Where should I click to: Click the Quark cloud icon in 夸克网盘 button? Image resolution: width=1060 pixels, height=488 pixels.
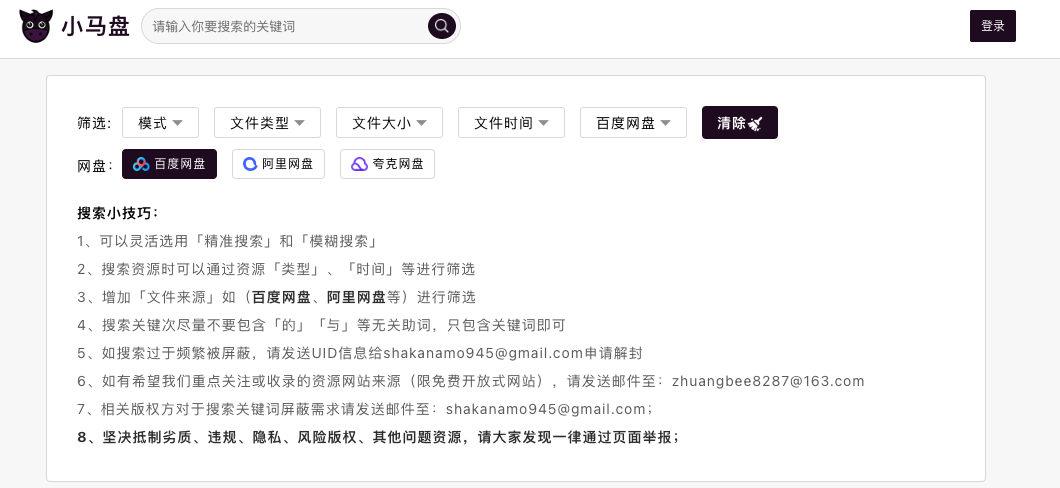(360, 164)
